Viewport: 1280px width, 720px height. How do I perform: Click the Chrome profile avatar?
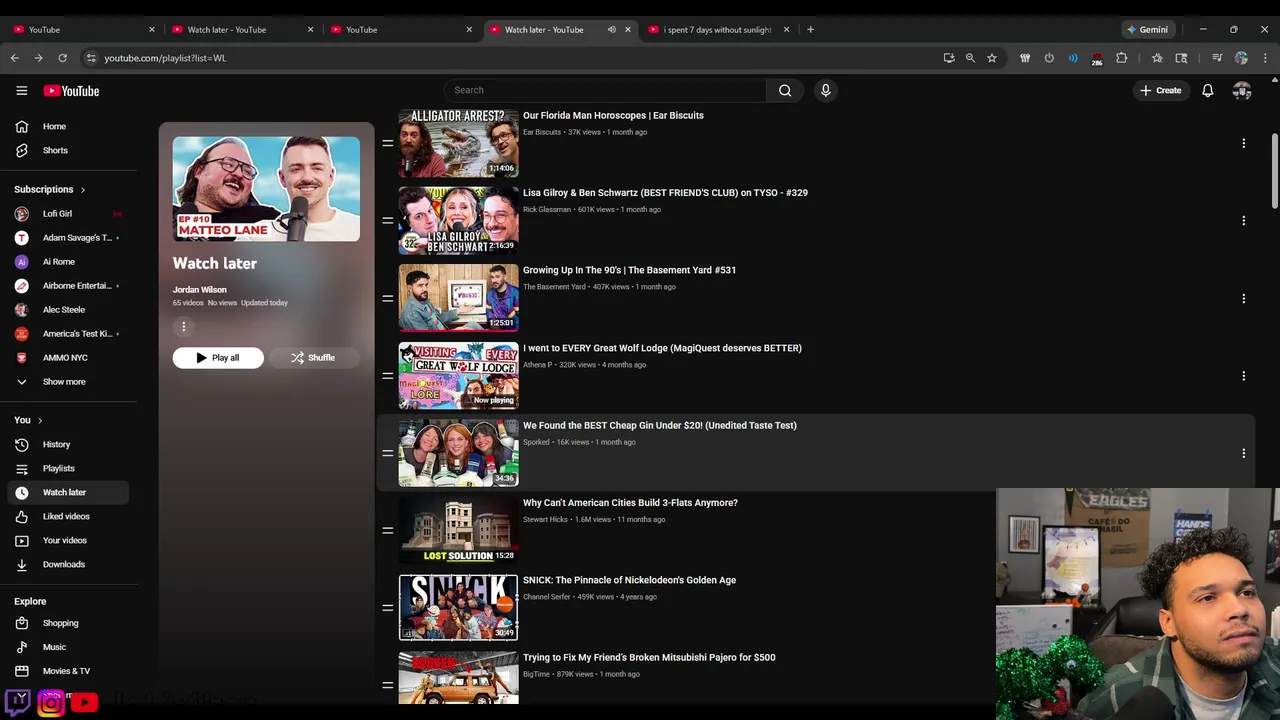1241,58
